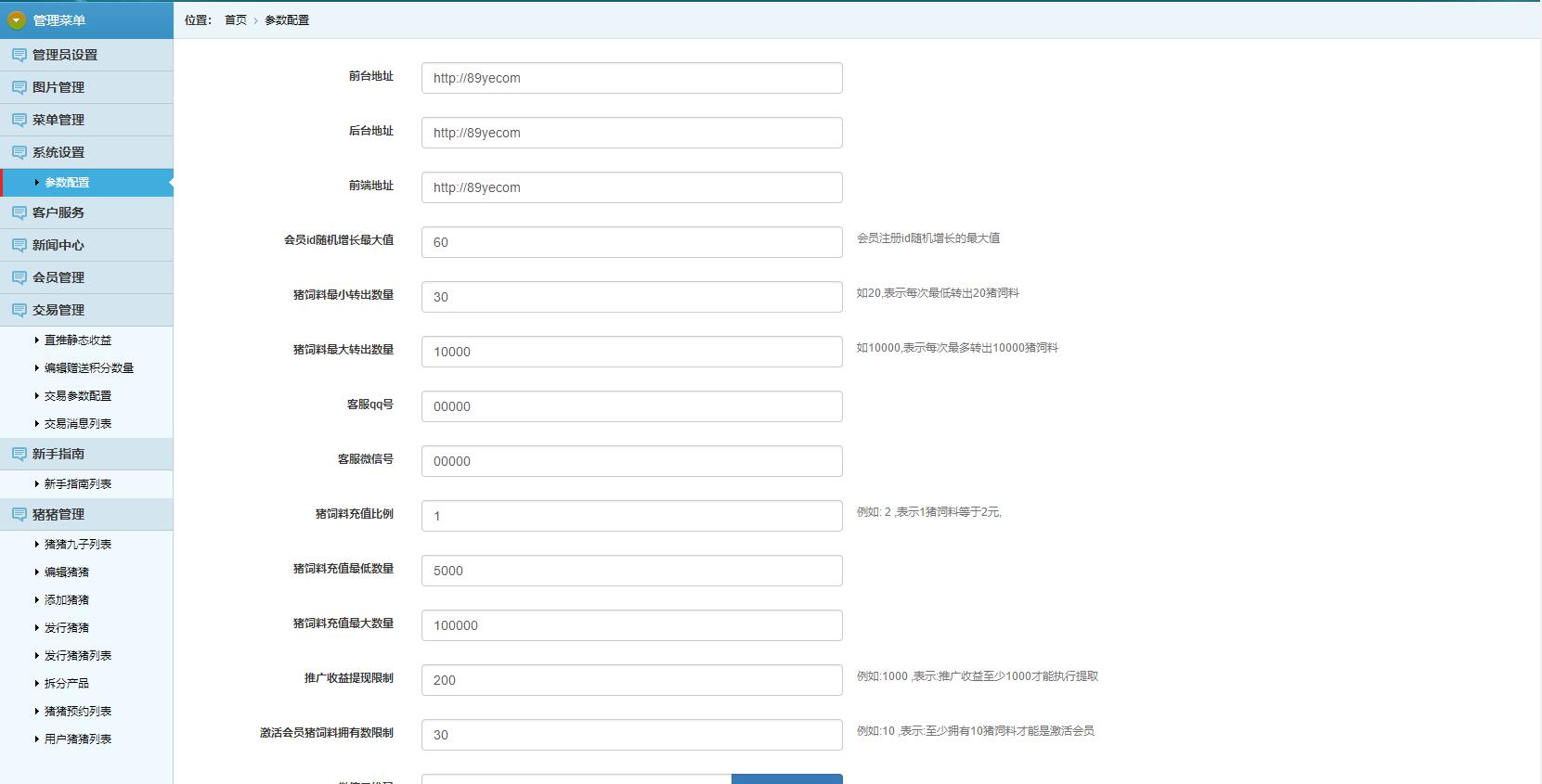
Task: Expand the 会员管理 menu section
Action: (86, 277)
